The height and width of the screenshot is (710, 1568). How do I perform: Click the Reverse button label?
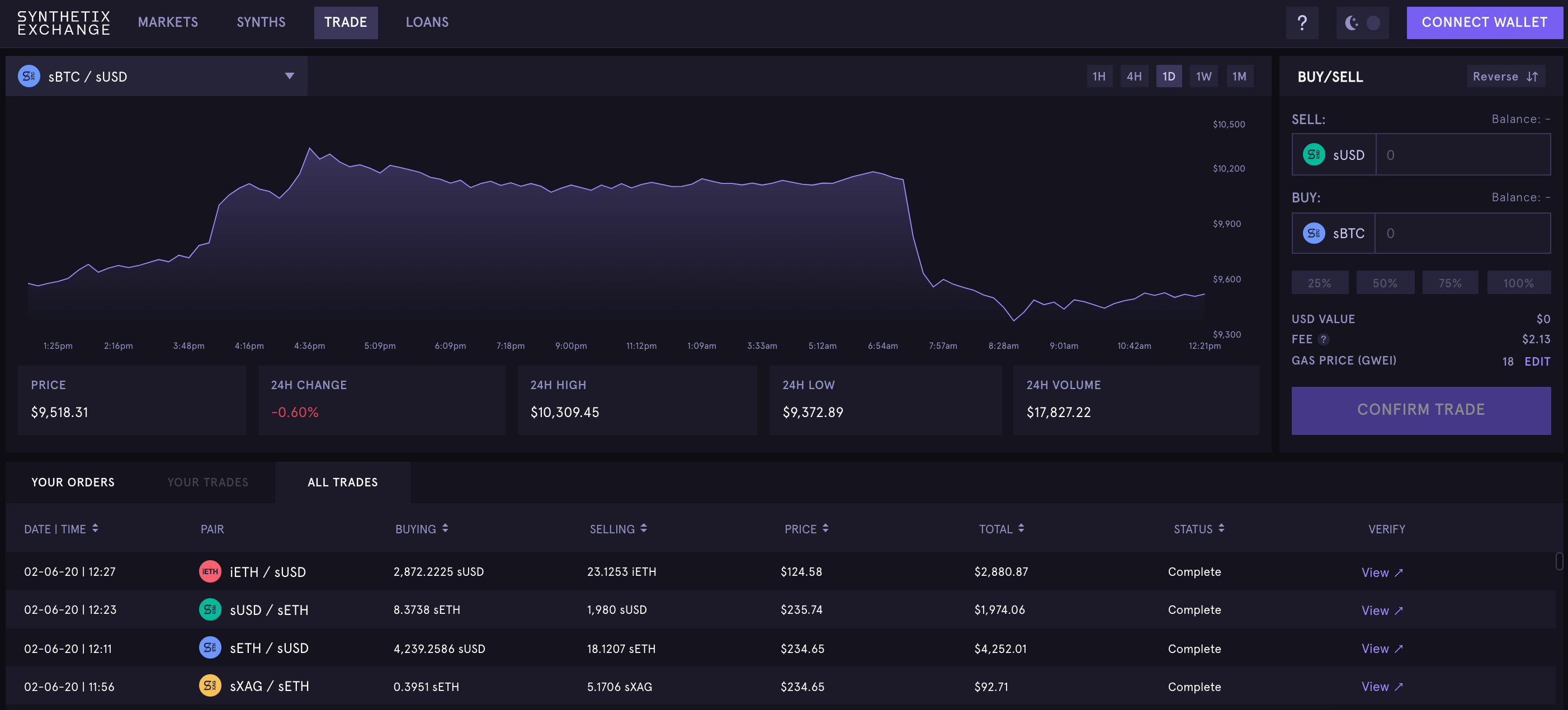pos(1495,77)
